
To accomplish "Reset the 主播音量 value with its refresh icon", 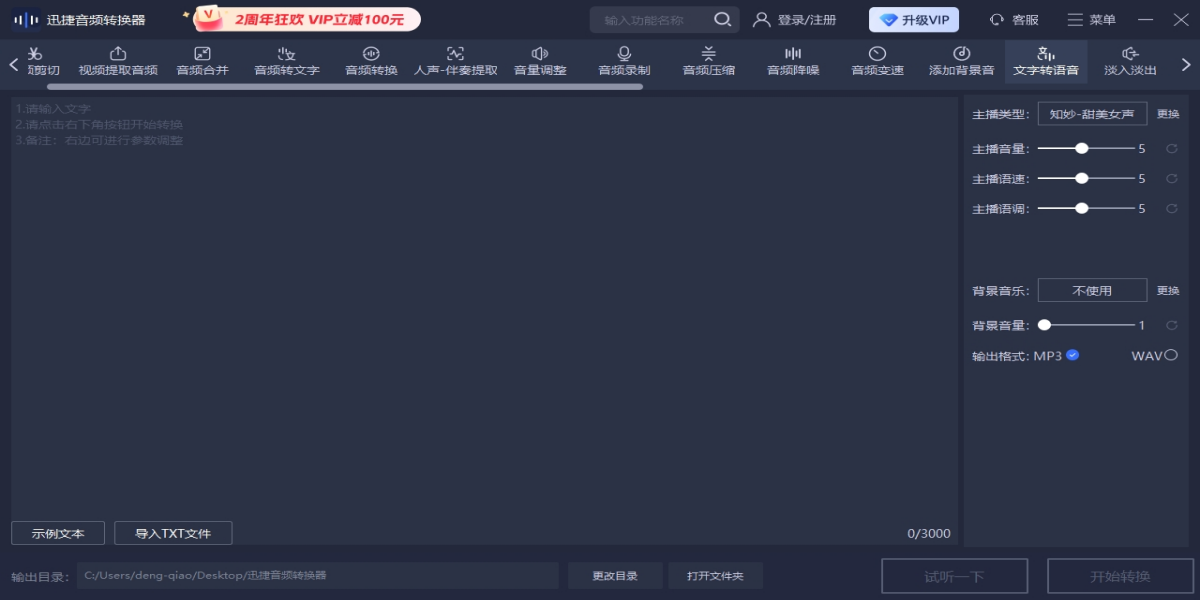I will click(x=1171, y=149).
